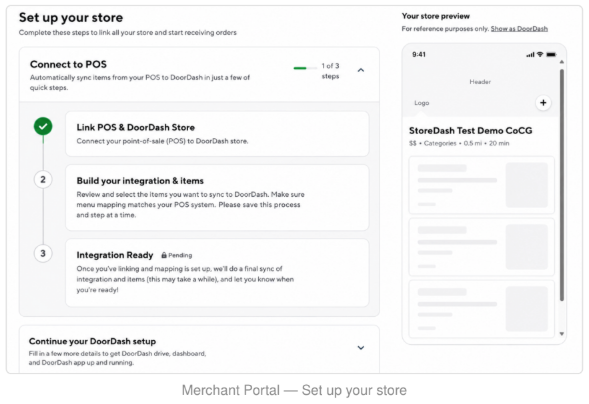Click the 9:41 time in phone preview
The width and height of the screenshot is (589, 404).
(x=419, y=54)
